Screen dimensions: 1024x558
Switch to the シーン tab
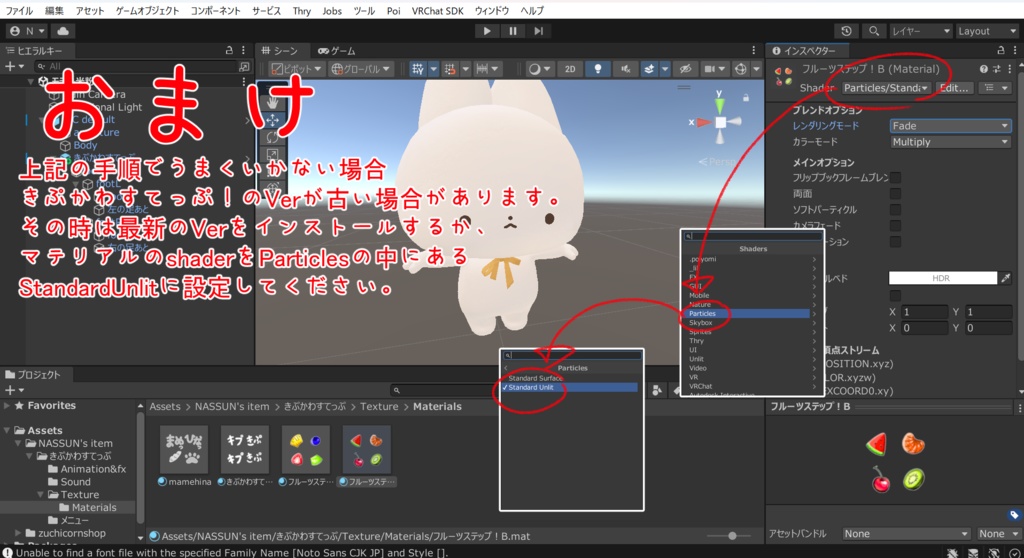click(x=280, y=50)
